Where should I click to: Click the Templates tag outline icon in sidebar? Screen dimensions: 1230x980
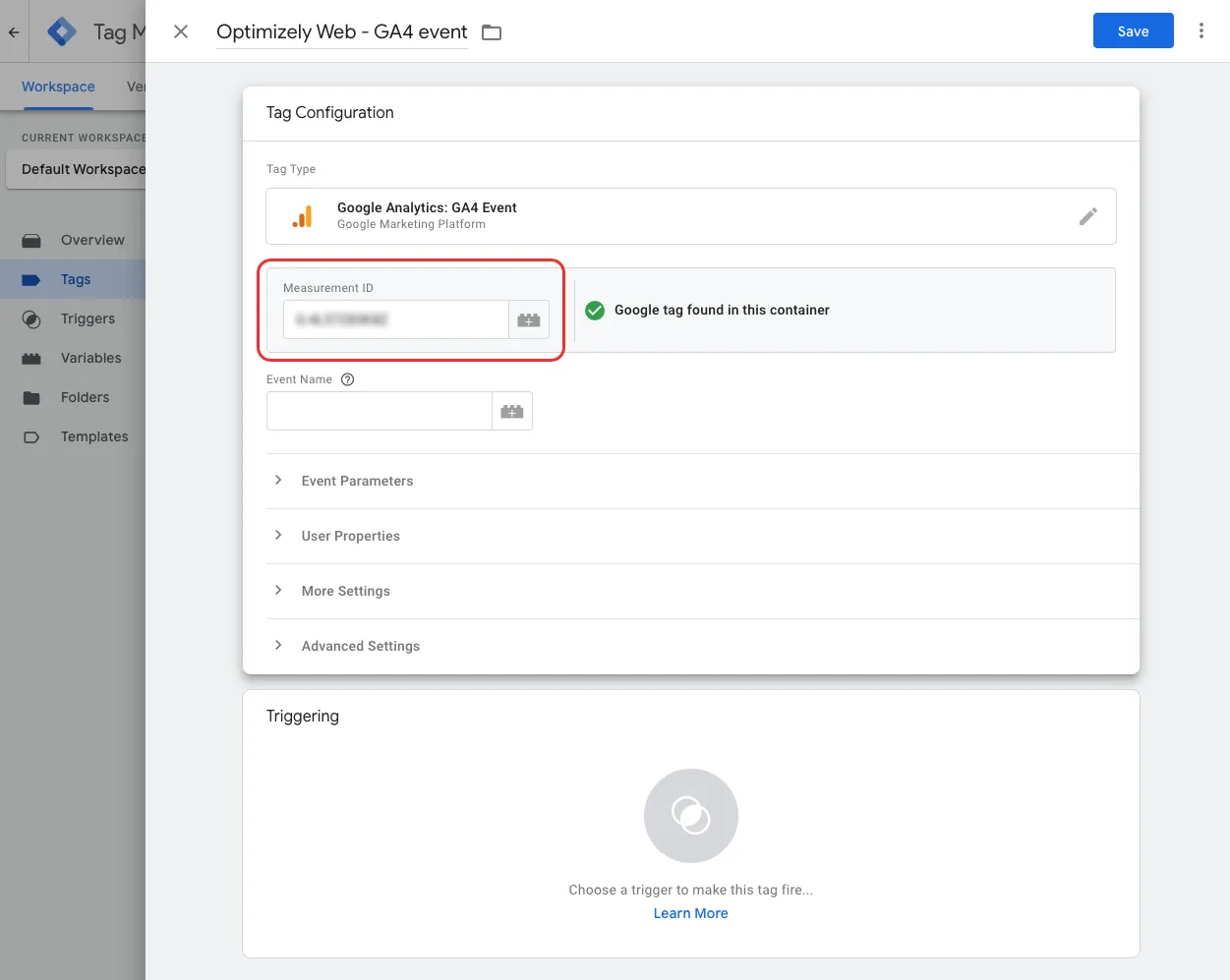tap(31, 437)
